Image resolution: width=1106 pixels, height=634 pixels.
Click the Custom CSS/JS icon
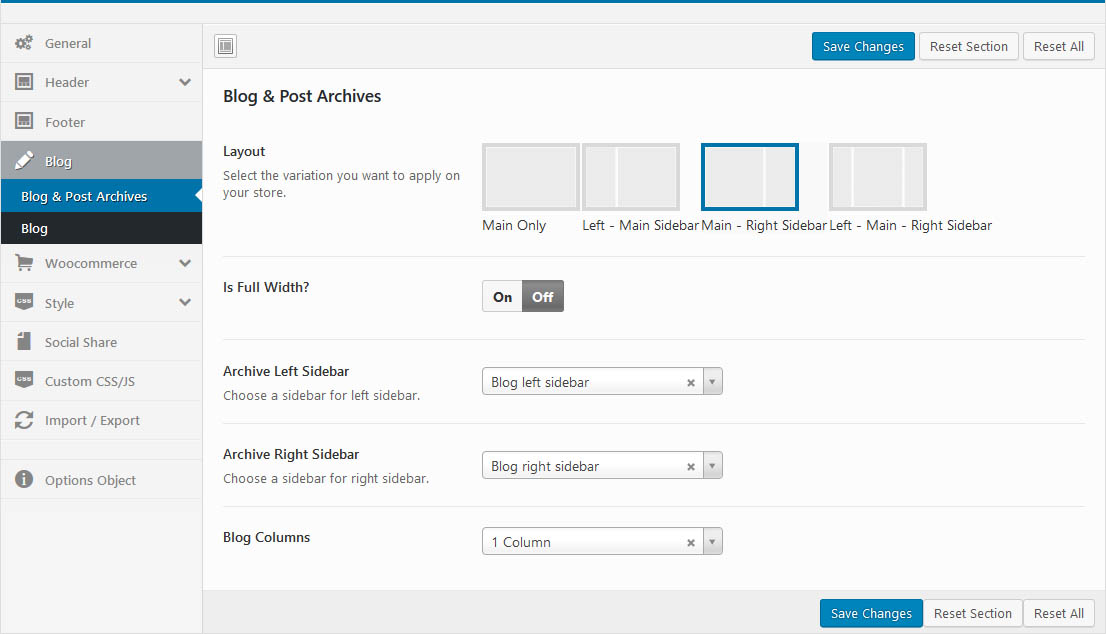coord(24,381)
